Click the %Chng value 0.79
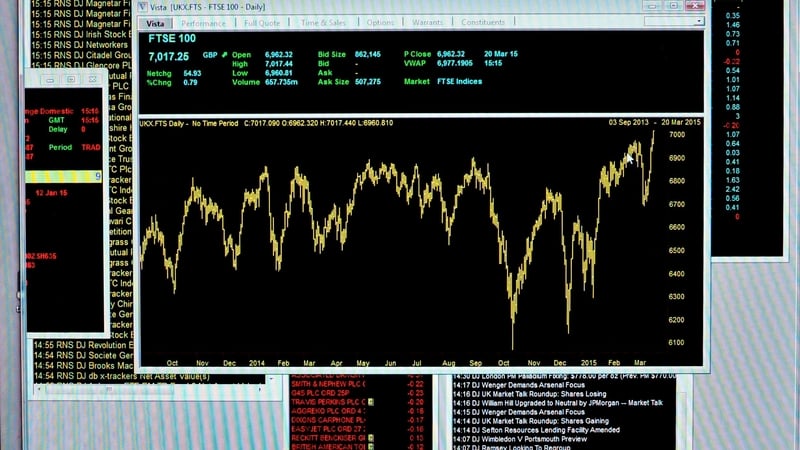 [190, 83]
